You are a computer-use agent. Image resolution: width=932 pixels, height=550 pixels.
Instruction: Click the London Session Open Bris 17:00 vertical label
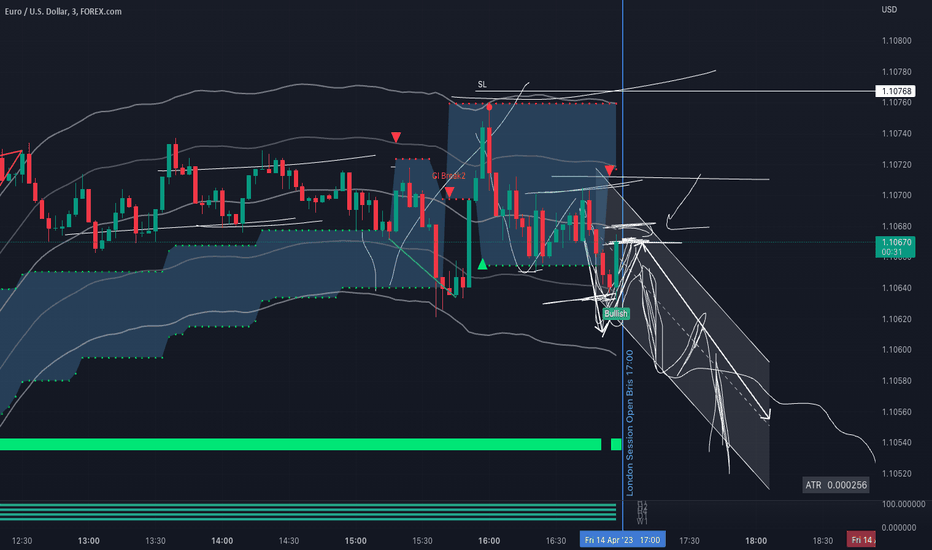629,423
